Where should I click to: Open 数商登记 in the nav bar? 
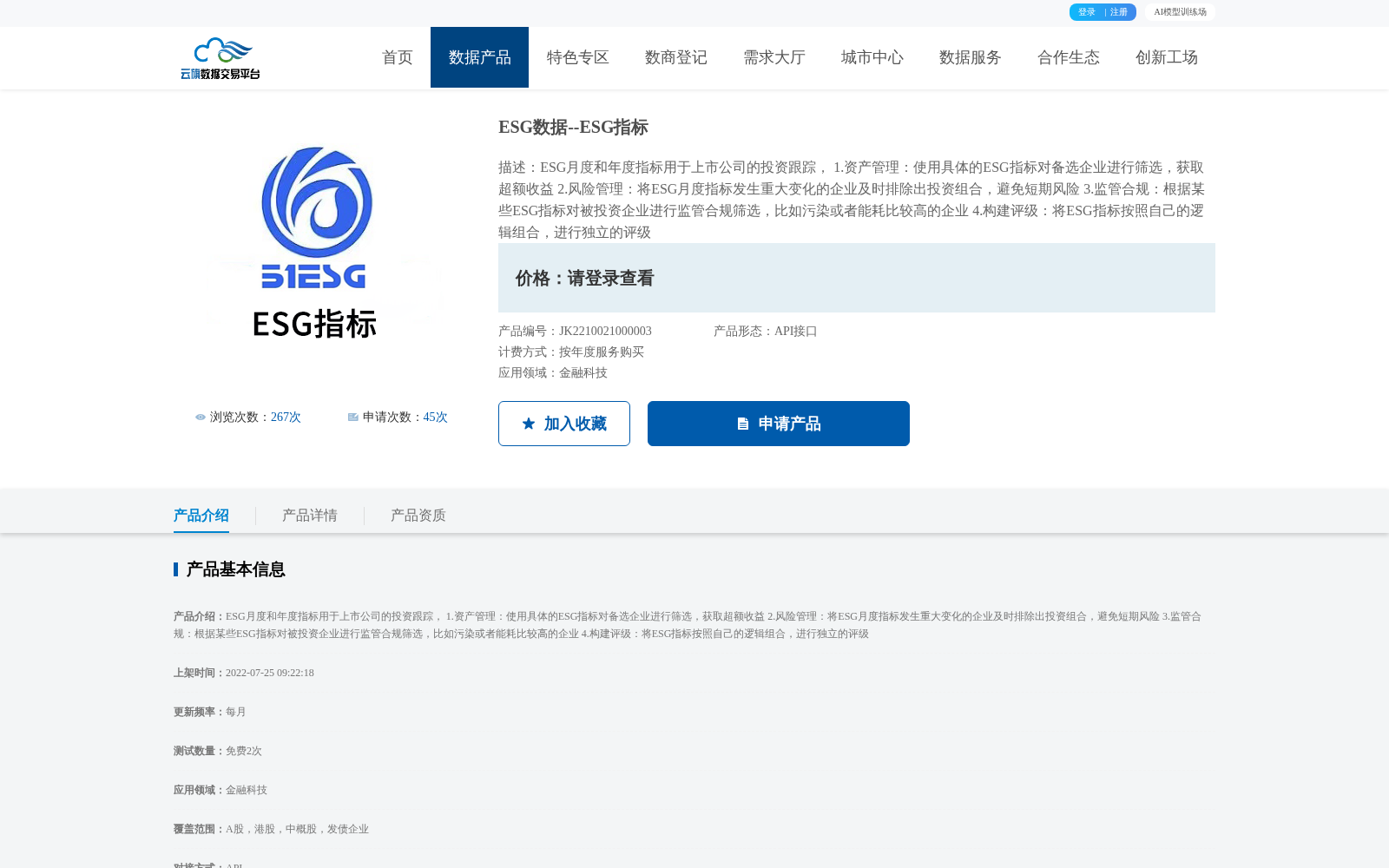tap(676, 57)
